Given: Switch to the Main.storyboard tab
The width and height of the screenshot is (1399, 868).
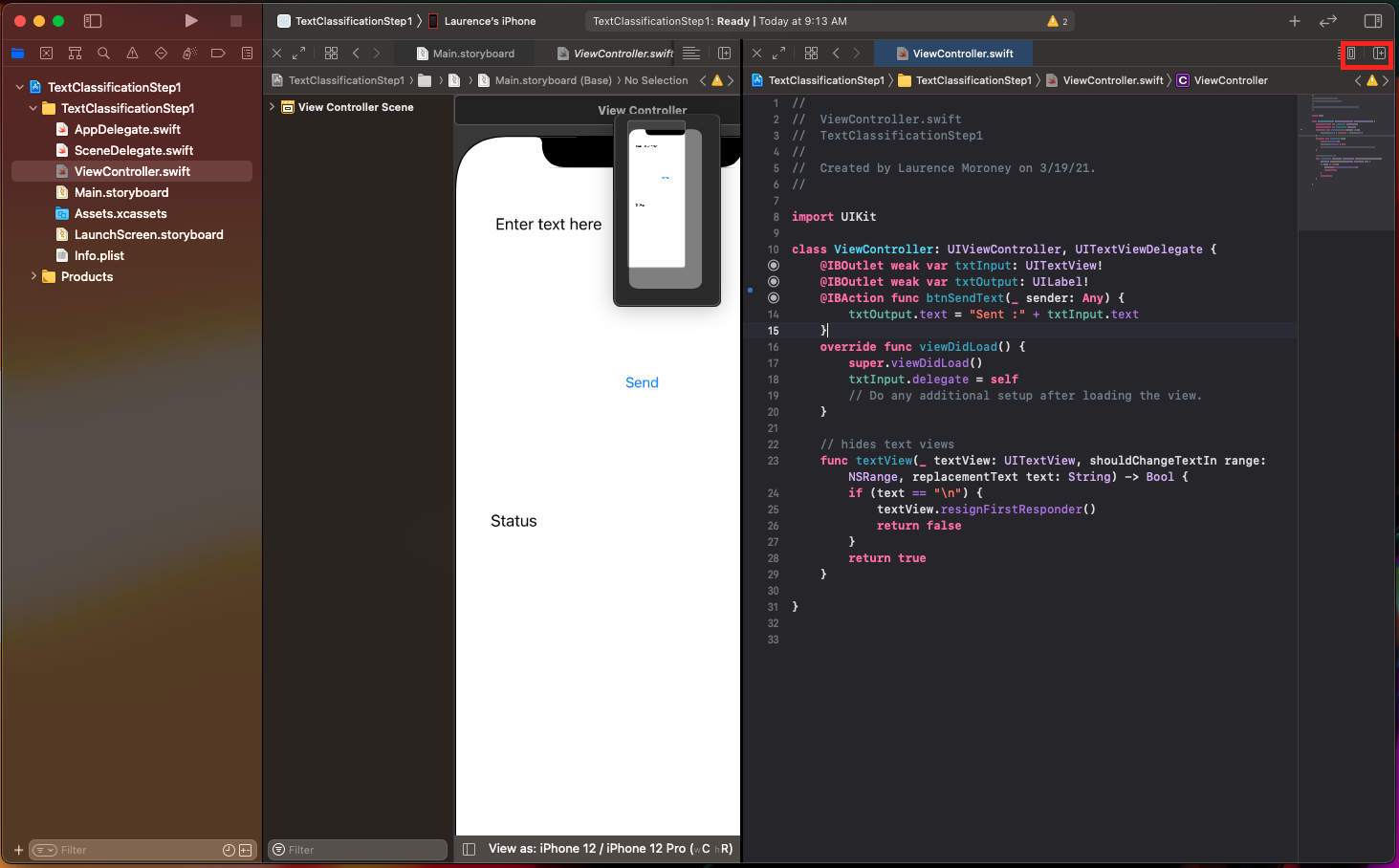Looking at the screenshot, I should 472,54.
